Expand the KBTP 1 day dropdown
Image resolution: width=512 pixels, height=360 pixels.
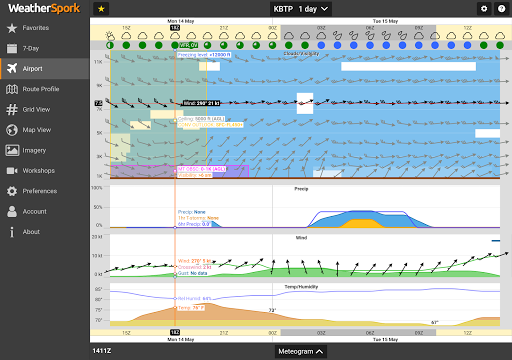pos(301,9)
